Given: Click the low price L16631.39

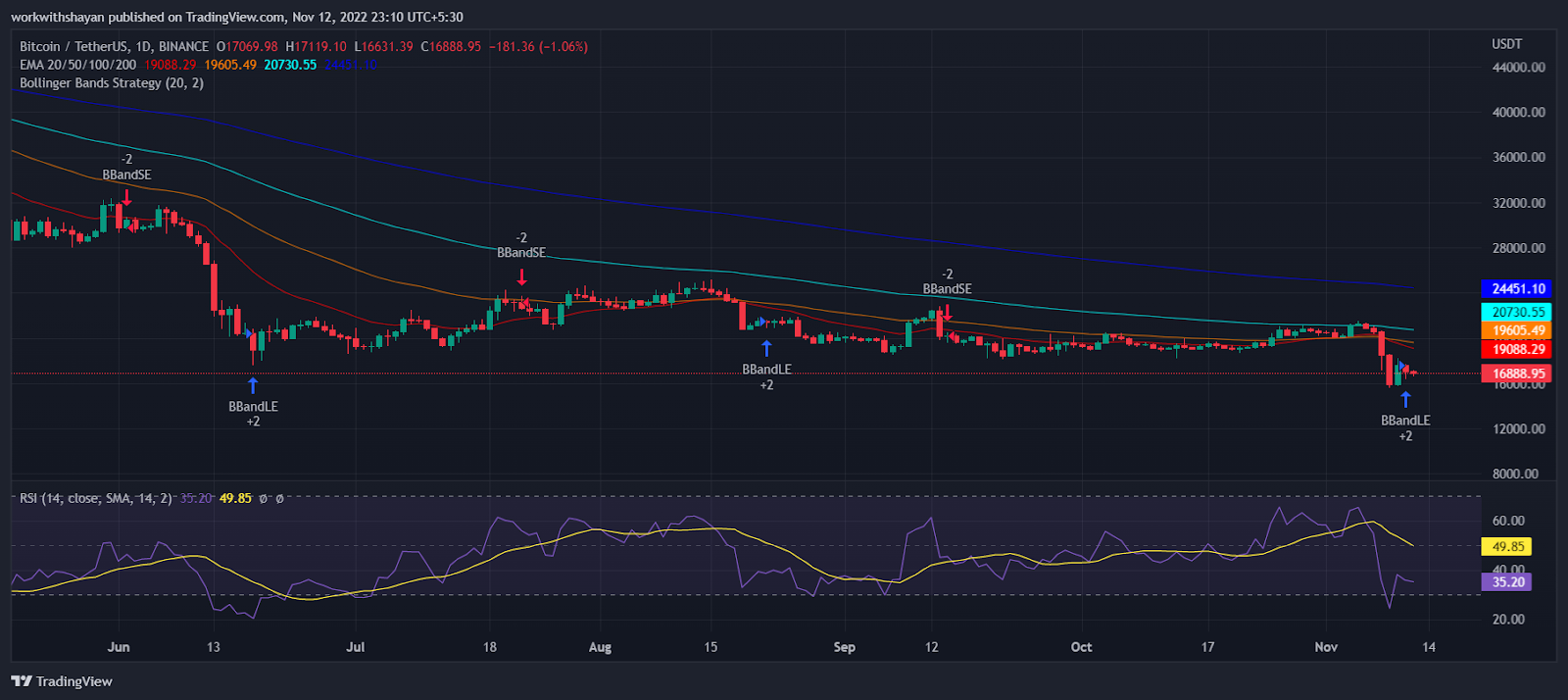Looking at the screenshot, I should (384, 46).
